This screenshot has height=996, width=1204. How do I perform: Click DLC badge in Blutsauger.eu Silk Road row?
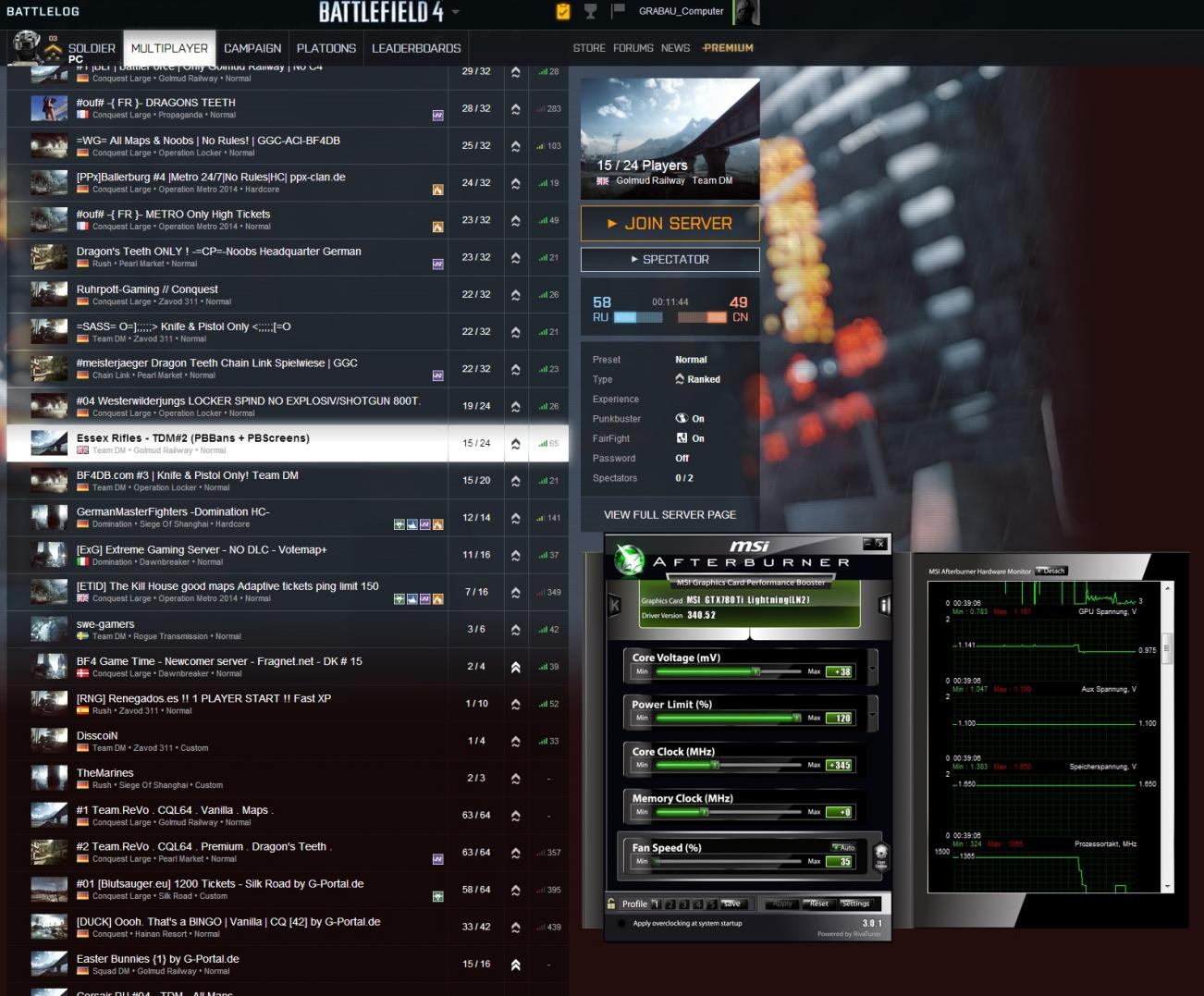(x=437, y=896)
